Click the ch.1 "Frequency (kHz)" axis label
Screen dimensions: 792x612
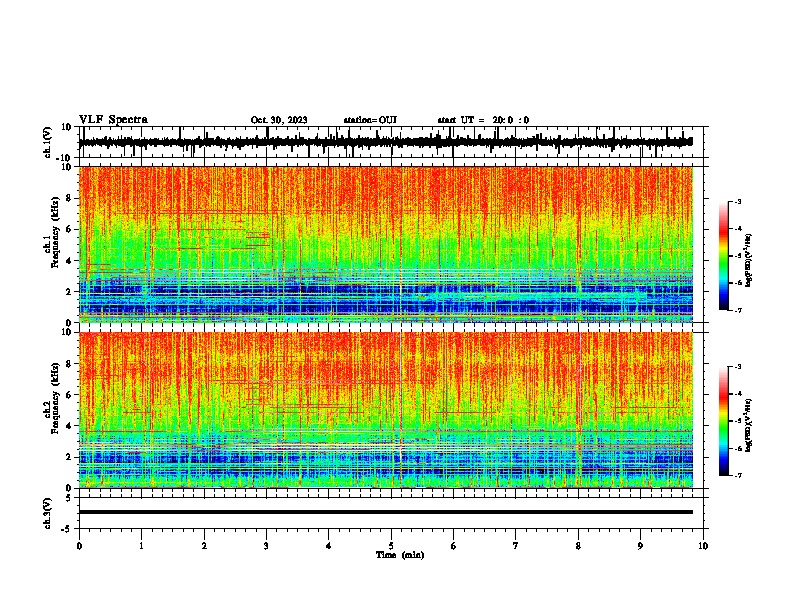click(x=55, y=233)
